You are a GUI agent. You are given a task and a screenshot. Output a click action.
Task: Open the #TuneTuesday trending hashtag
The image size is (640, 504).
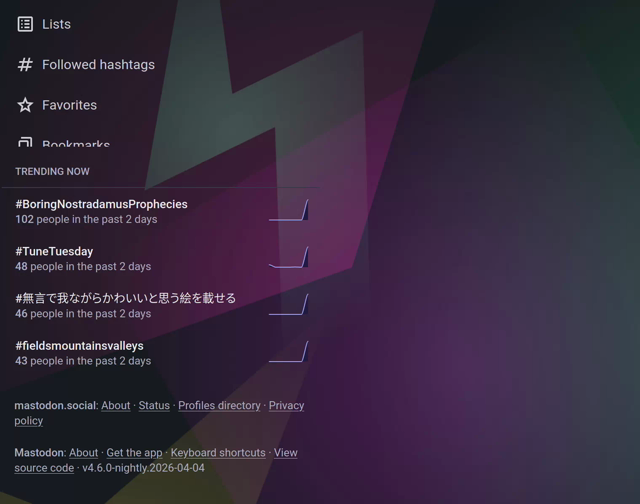pos(54,251)
